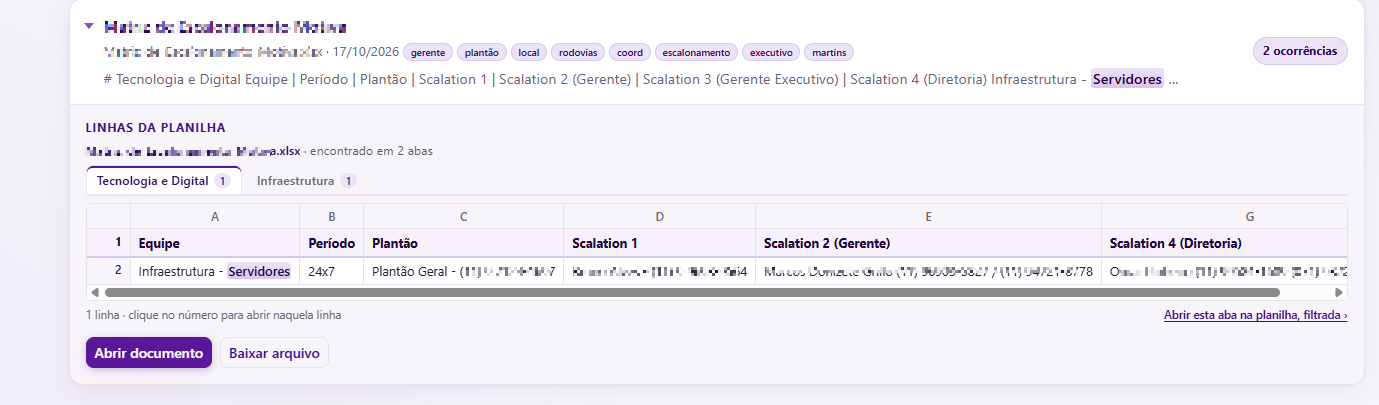Image resolution: width=1379 pixels, height=405 pixels.
Task: Click the "Scalation 4 (Diretoria)" header cell
Action: (1224, 243)
